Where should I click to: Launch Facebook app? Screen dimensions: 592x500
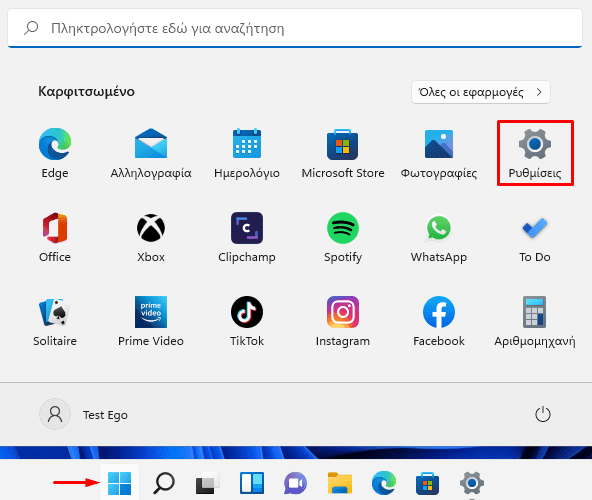click(439, 321)
